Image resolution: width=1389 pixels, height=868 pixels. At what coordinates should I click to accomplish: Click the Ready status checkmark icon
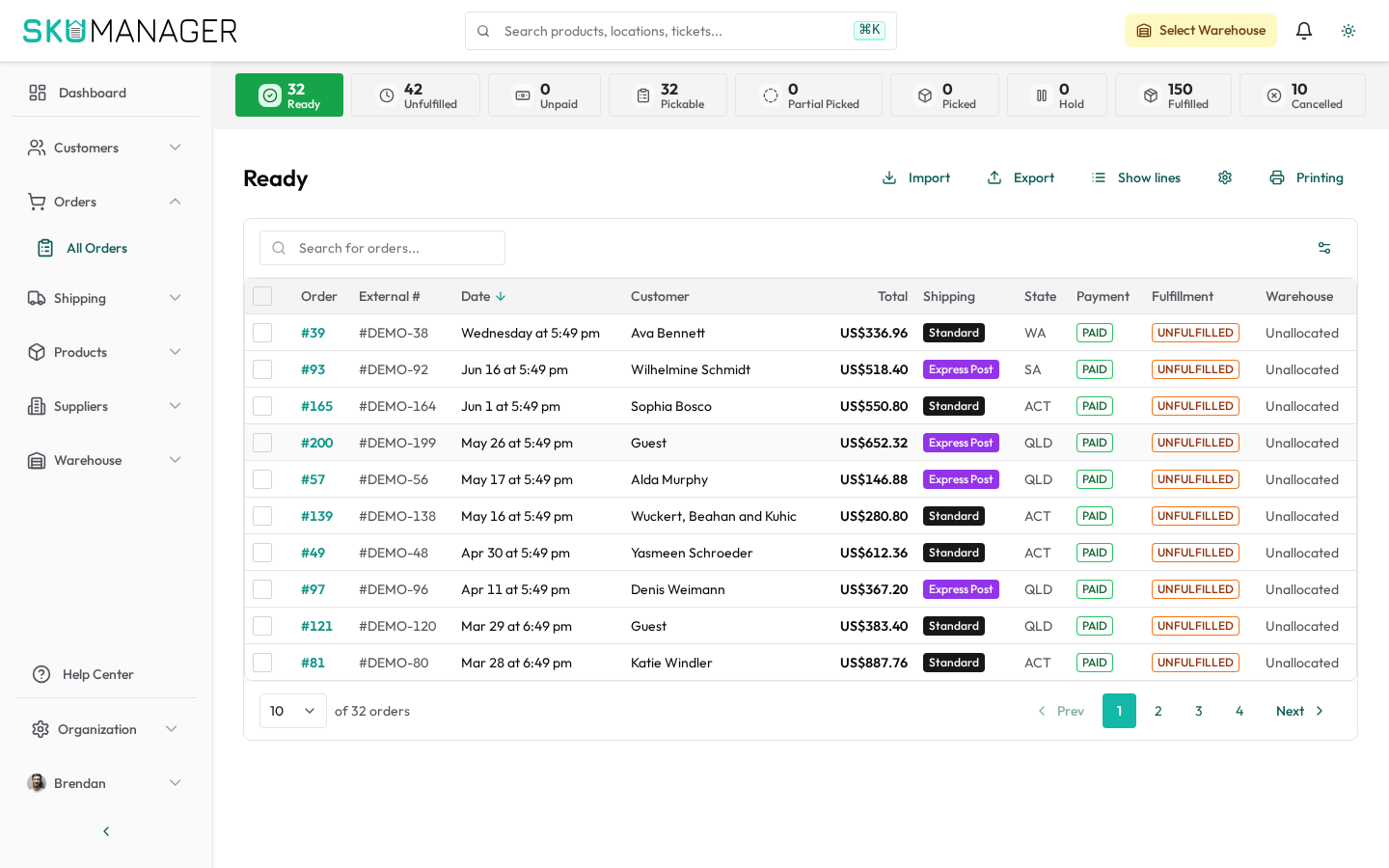[x=270, y=95]
